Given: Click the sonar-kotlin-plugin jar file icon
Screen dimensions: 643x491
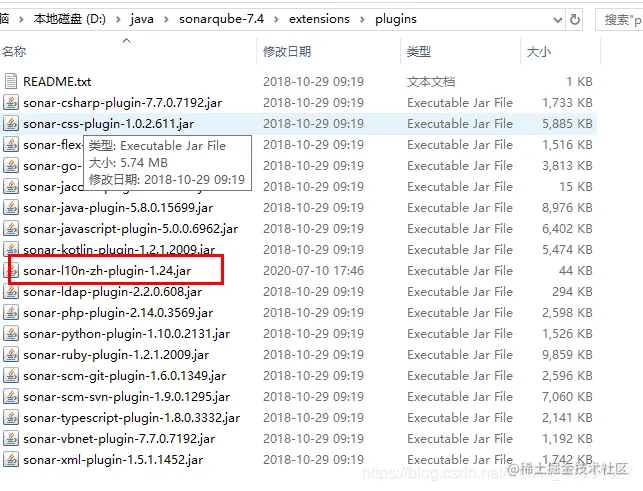Looking at the screenshot, I should click(x=11, y=249).
